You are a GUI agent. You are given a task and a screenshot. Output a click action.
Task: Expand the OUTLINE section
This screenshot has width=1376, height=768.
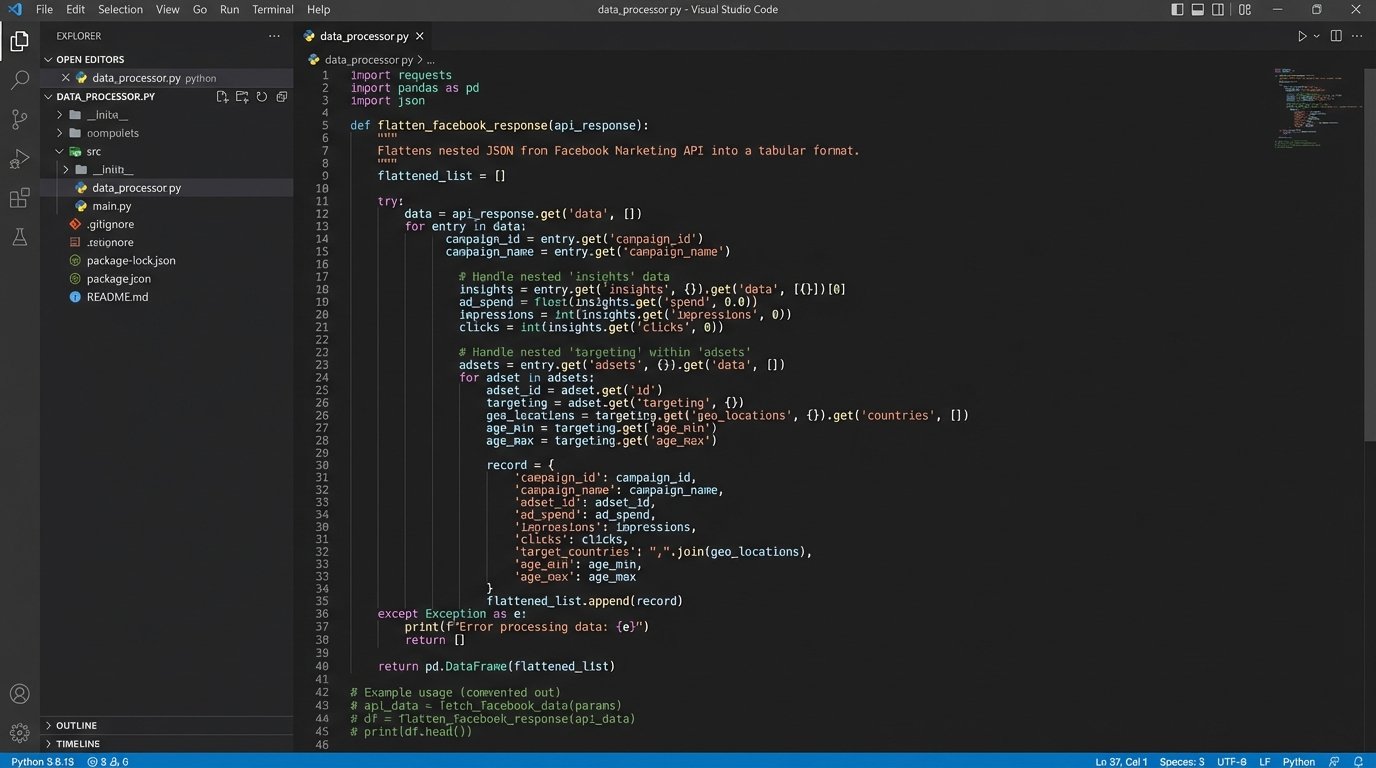pyautogui.click(x=76, y=726)
